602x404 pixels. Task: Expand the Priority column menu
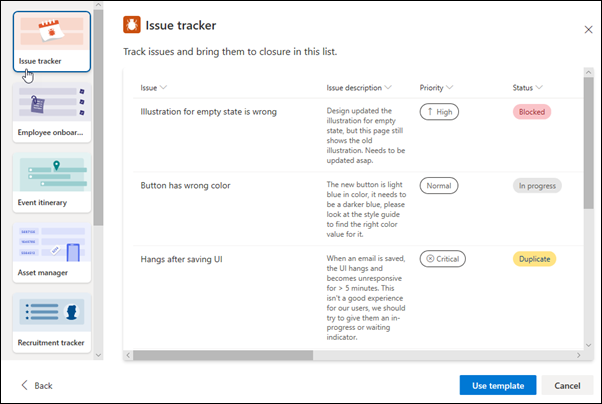(450, 88)
